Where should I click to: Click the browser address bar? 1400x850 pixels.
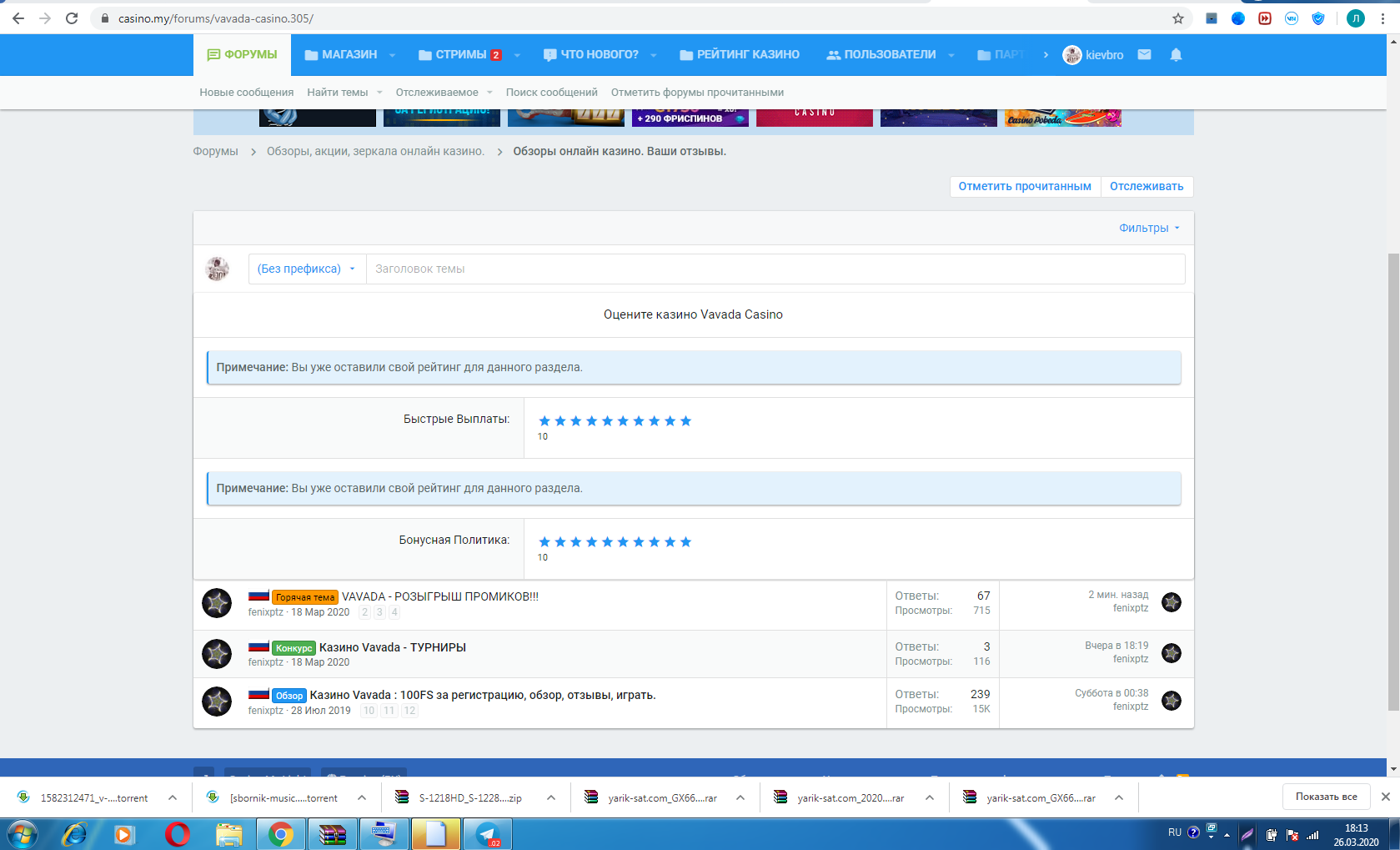click(634, 18)
